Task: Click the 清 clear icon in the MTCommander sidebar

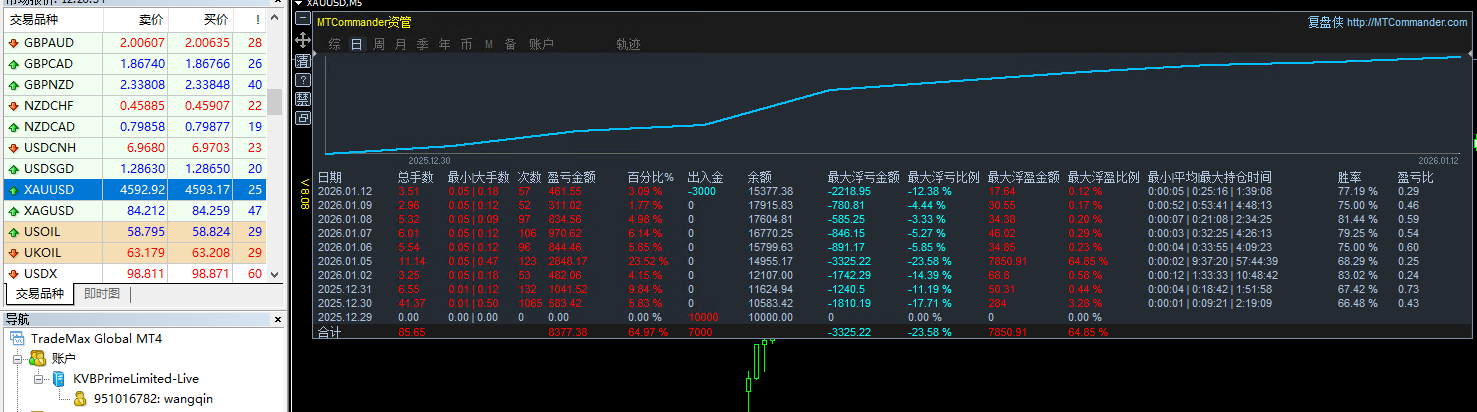Action: click(303, 61)
